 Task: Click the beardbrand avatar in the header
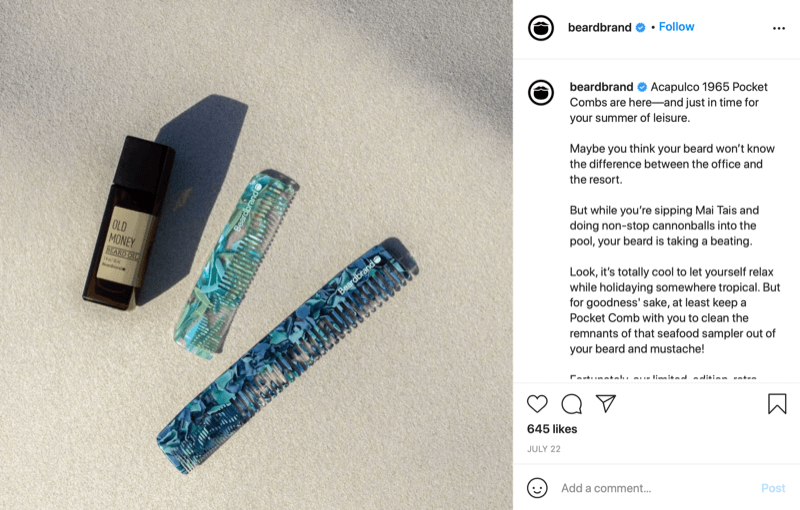click(541, 28)
